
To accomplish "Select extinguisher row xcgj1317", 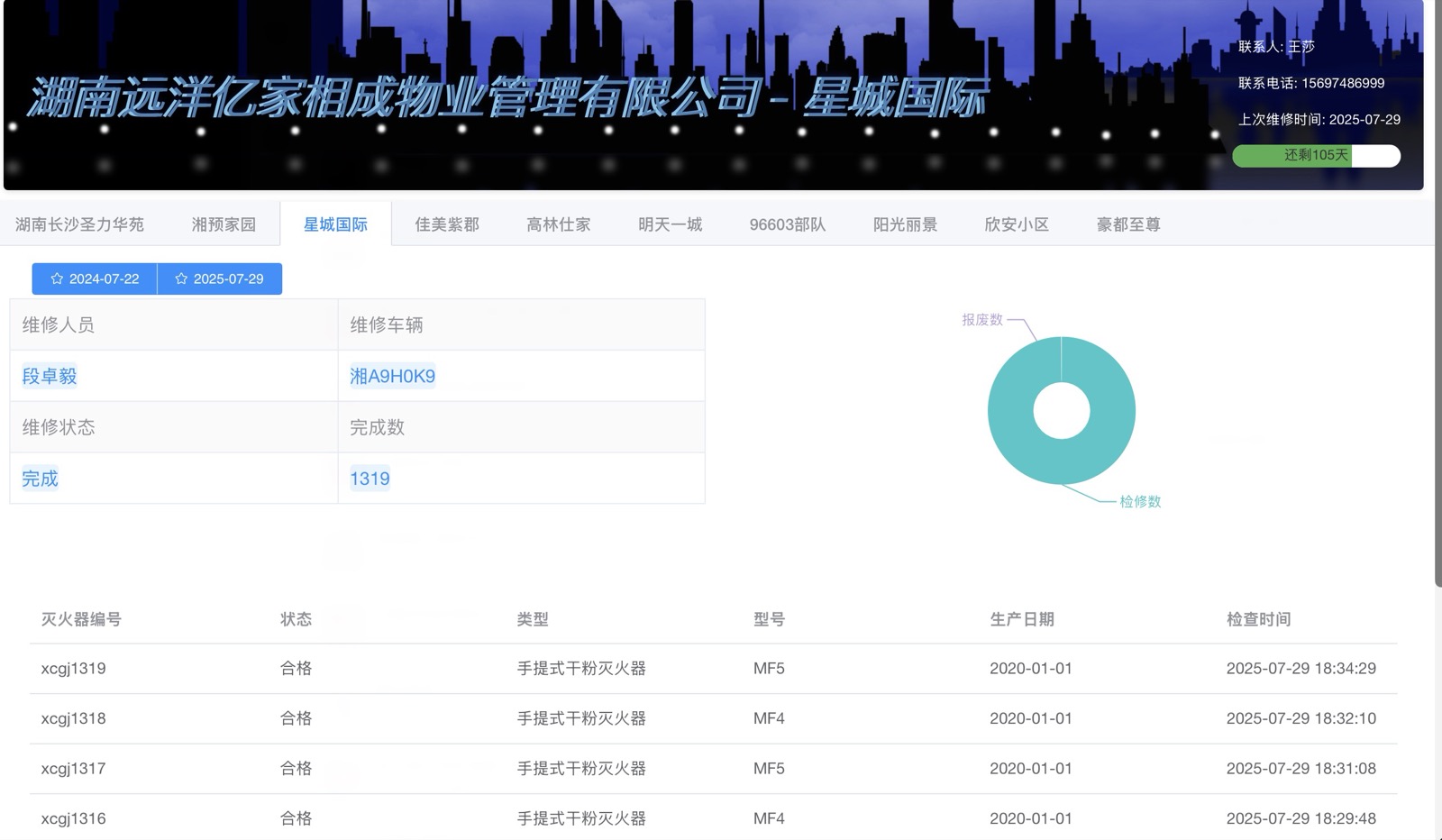I will click(713, 769).
